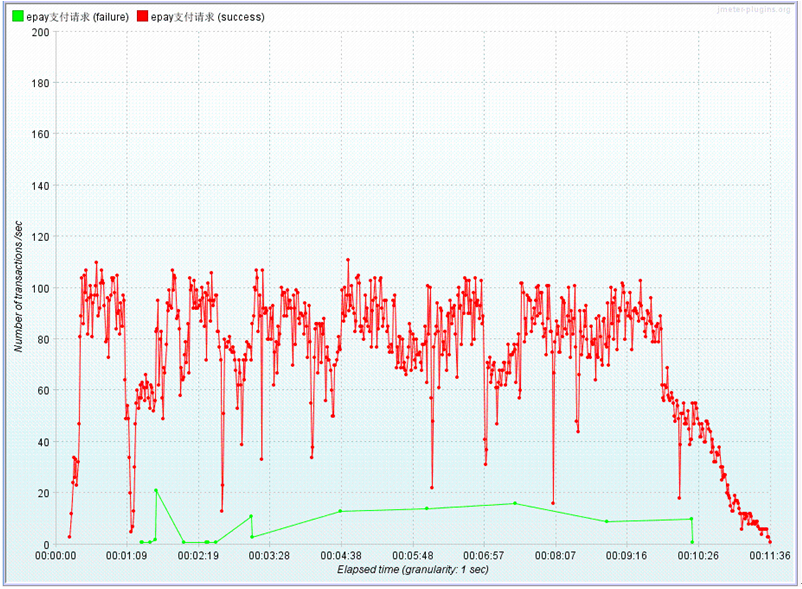
Task: Click the y-axis label 160
Action: (x=40, y=134)
